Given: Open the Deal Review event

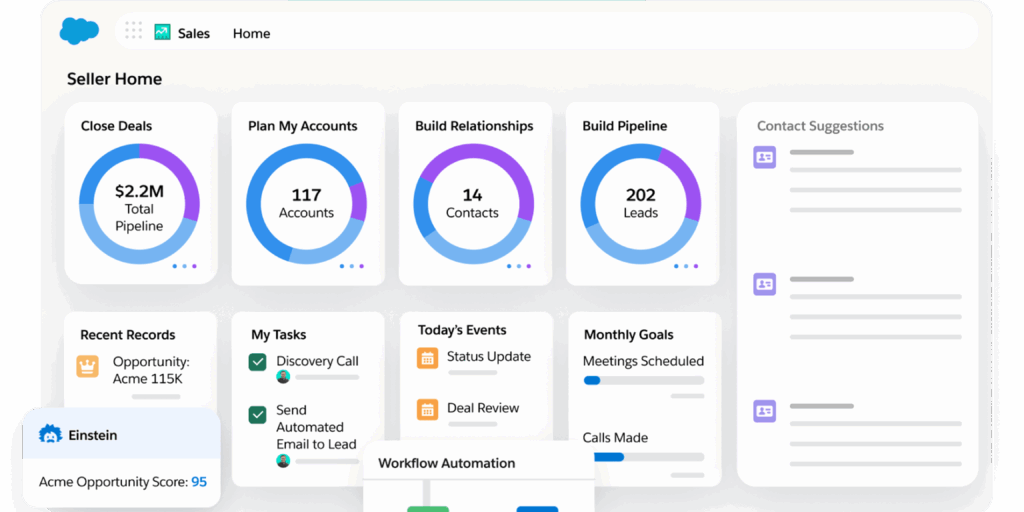Looking at the screenshot, I should coord(483,408).
